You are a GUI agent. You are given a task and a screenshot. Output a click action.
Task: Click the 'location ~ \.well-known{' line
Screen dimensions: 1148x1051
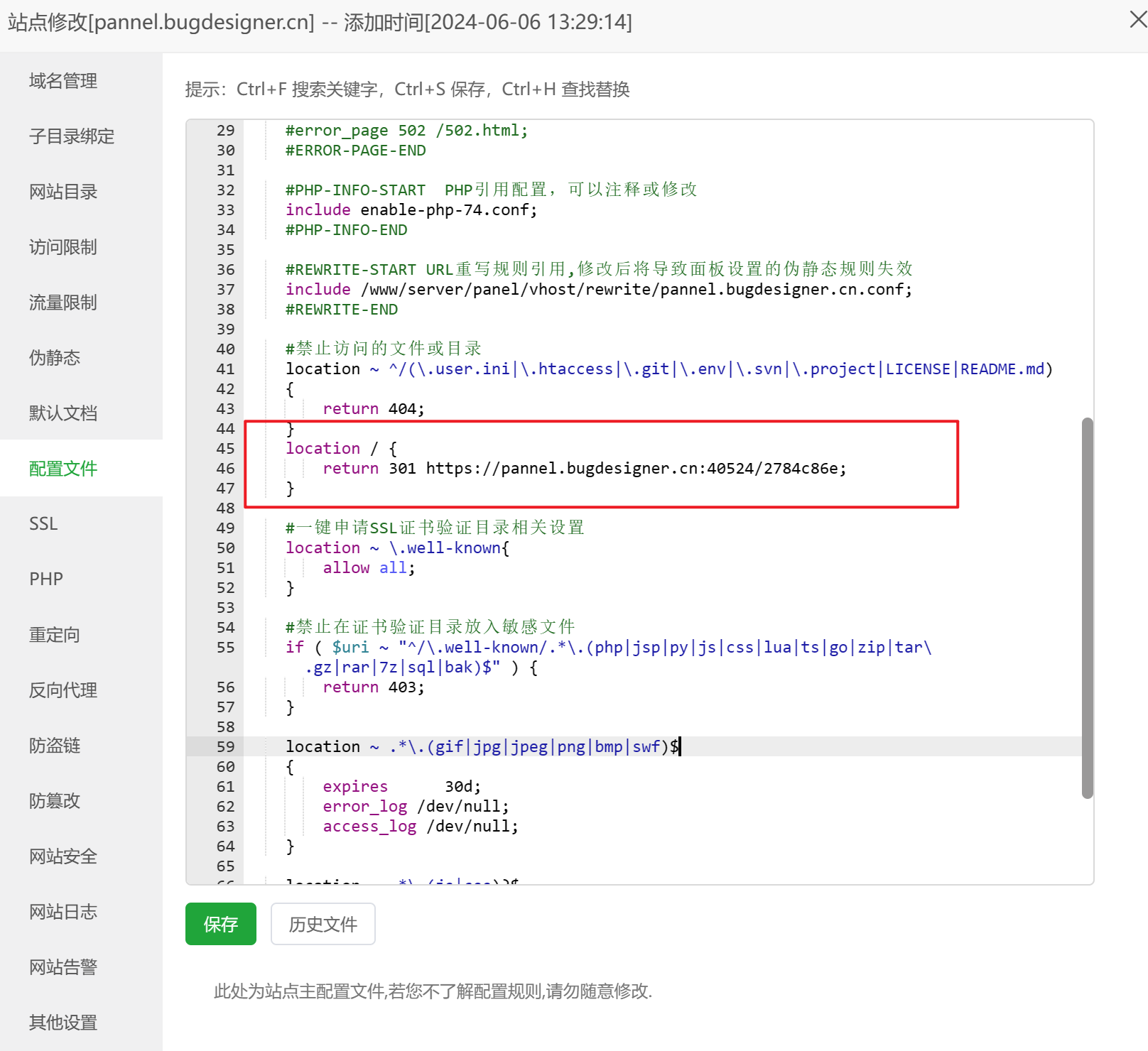pos(397,548)
